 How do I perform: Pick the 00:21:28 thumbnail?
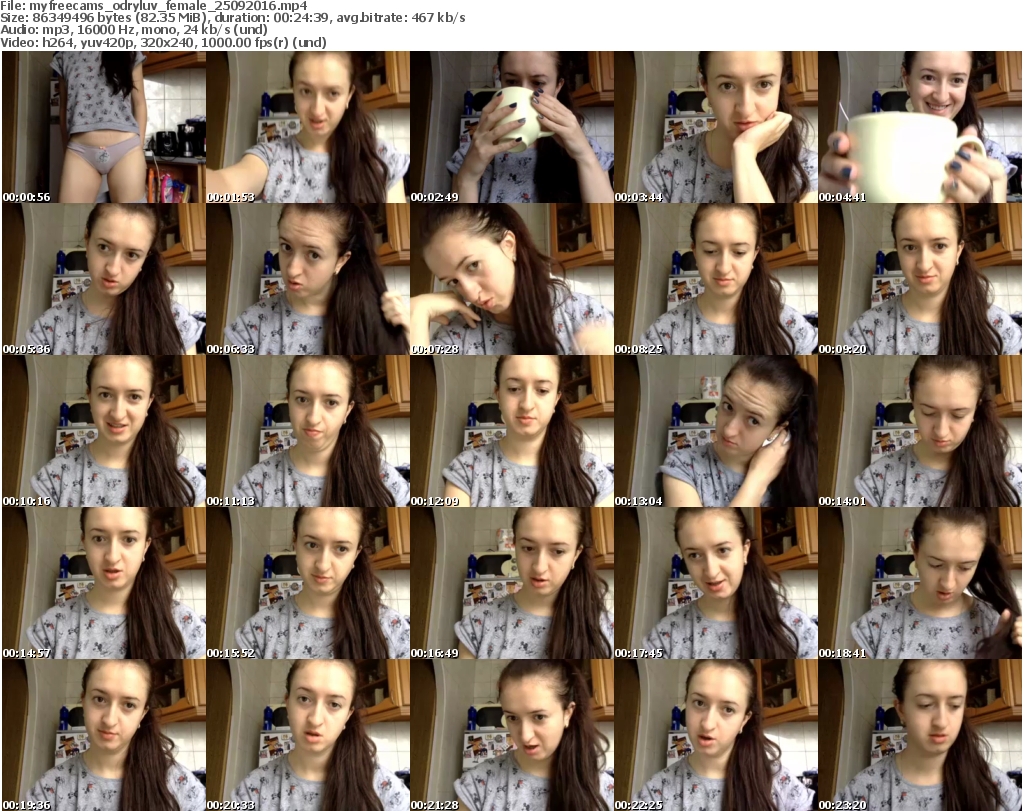(x=511, y=735)
